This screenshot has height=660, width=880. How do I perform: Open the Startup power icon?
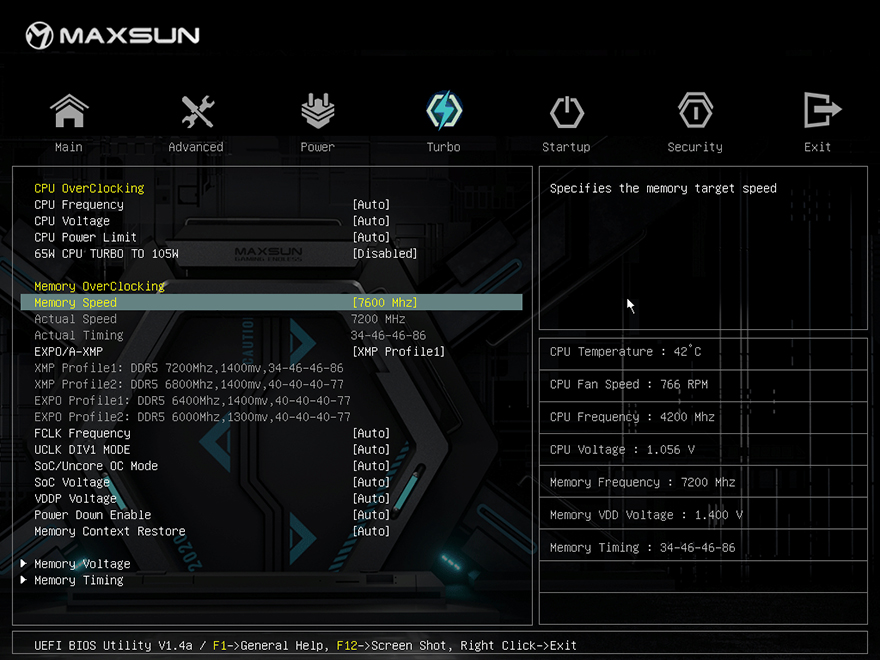click(x=566, y=112)
